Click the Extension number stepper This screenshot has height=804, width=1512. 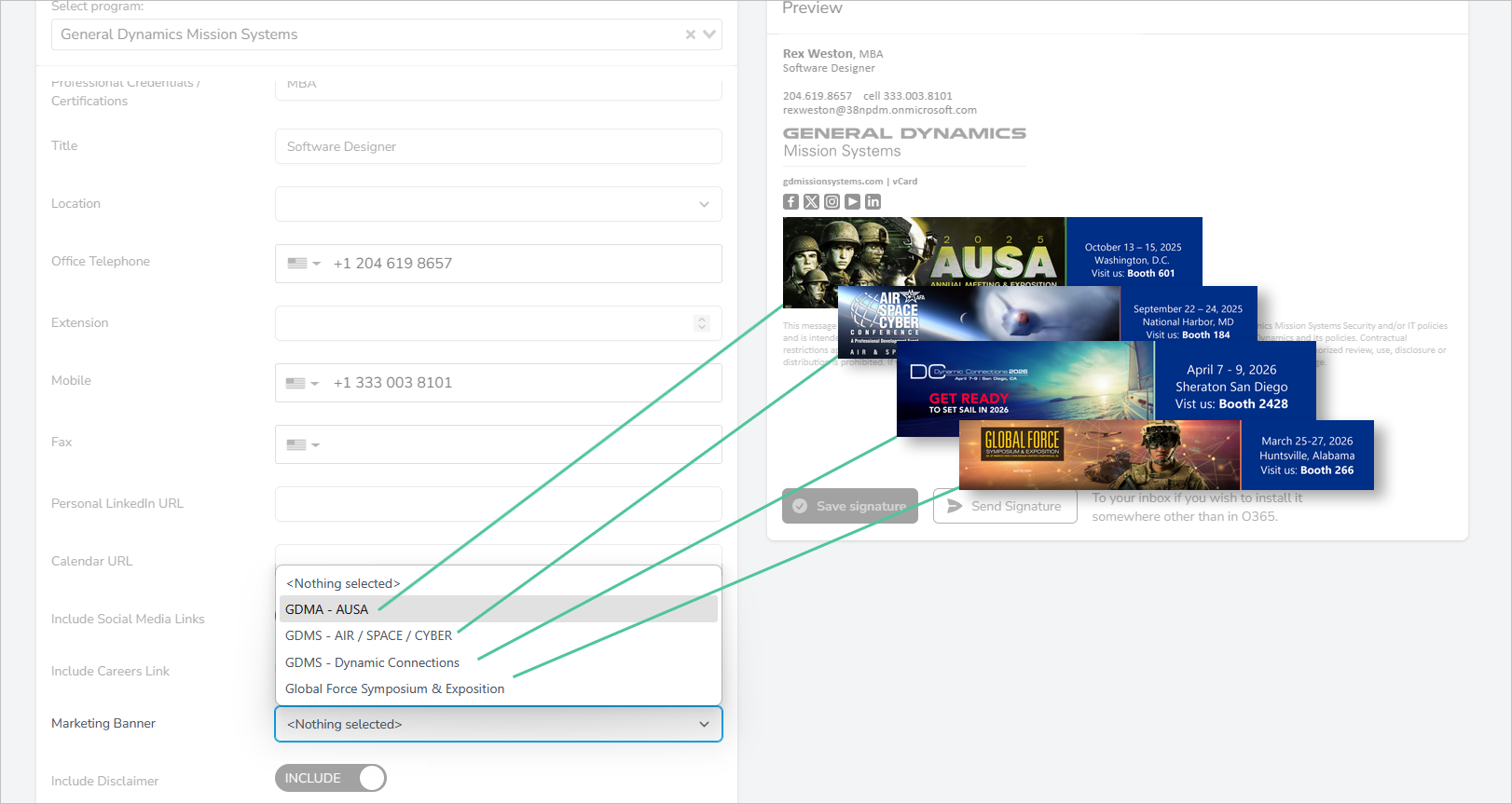click(x=702, y=323)
